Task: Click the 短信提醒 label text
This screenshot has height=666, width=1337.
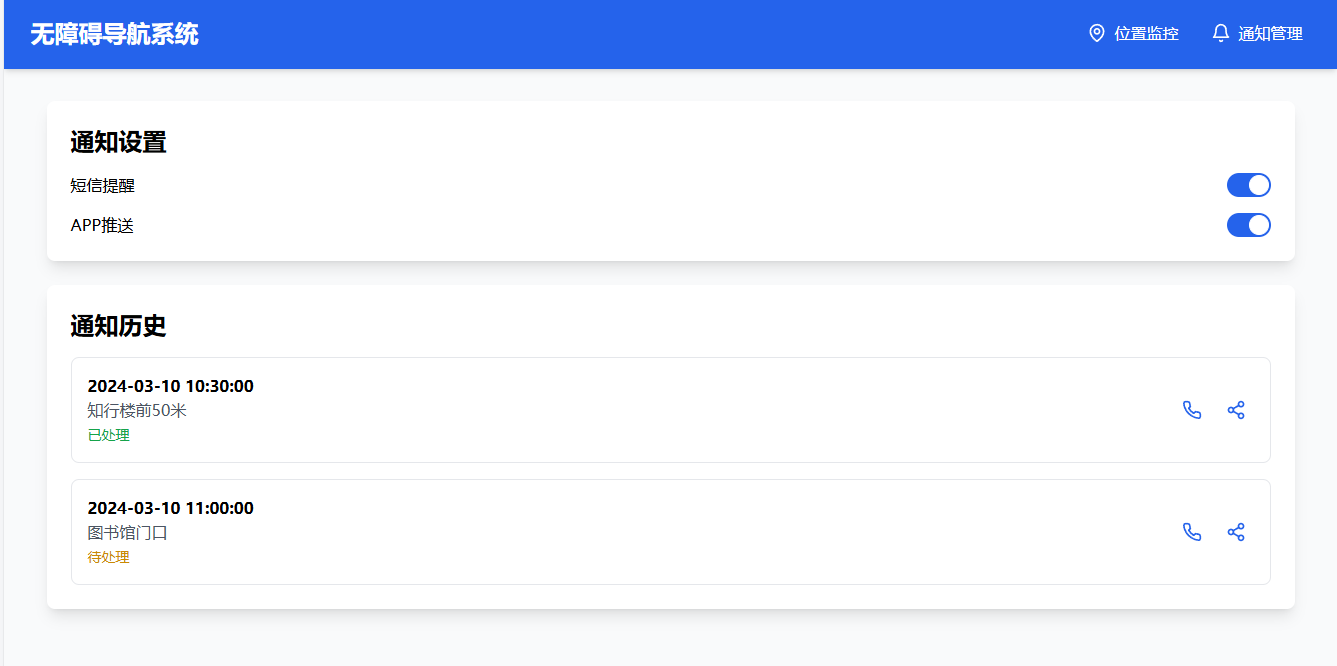Action: click(102, 185)
